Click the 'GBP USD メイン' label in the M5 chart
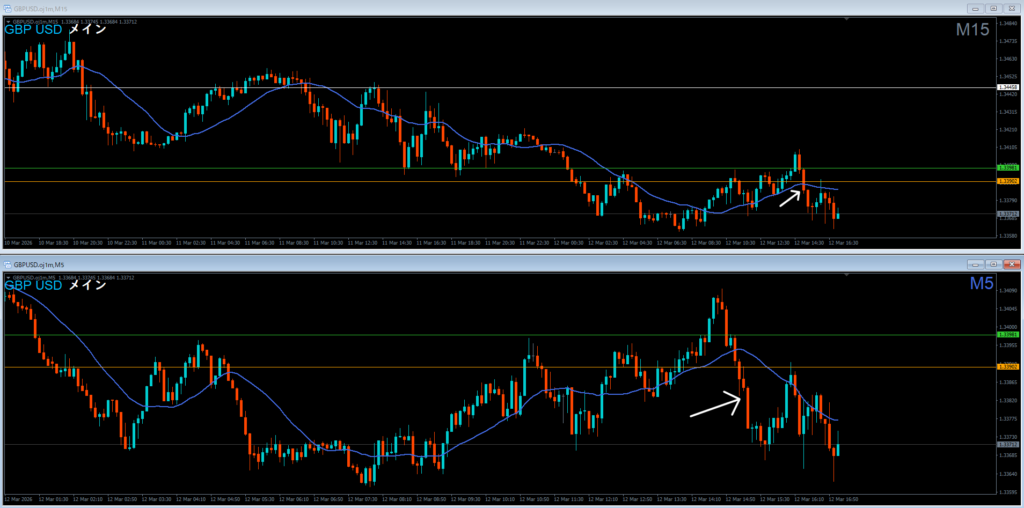The image size is (1024, 508). (x=56, y=285)
